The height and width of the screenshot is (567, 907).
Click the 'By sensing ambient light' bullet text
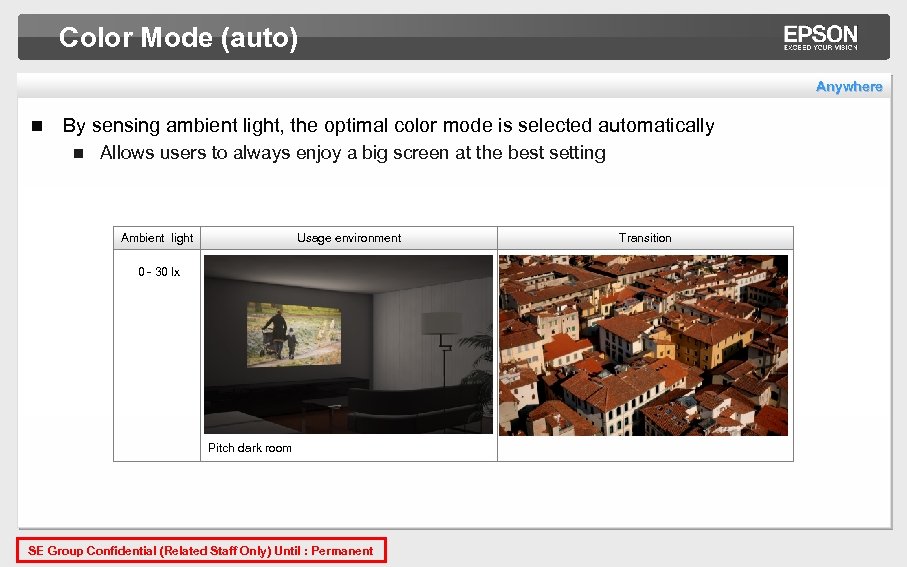(388, 125)
